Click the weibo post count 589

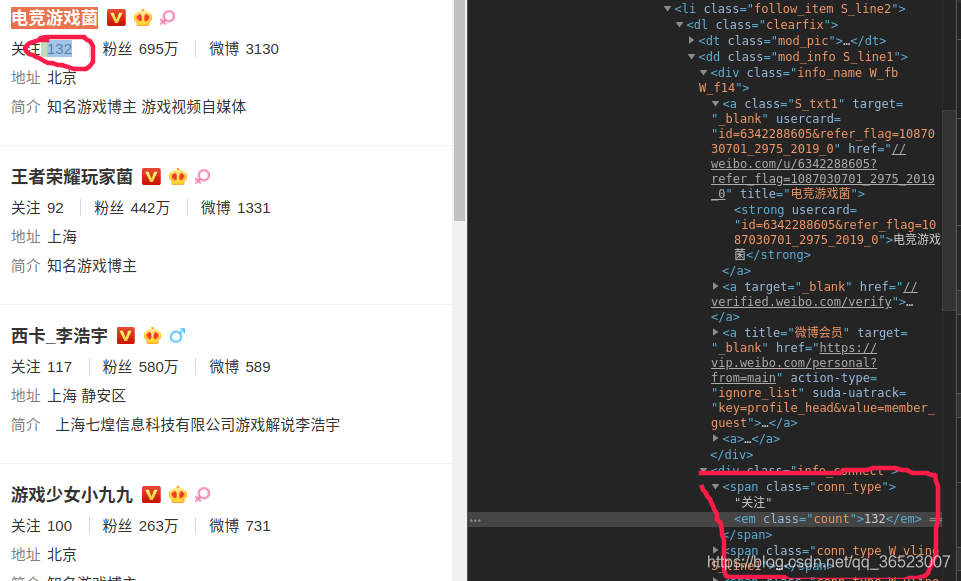point(257,367)
